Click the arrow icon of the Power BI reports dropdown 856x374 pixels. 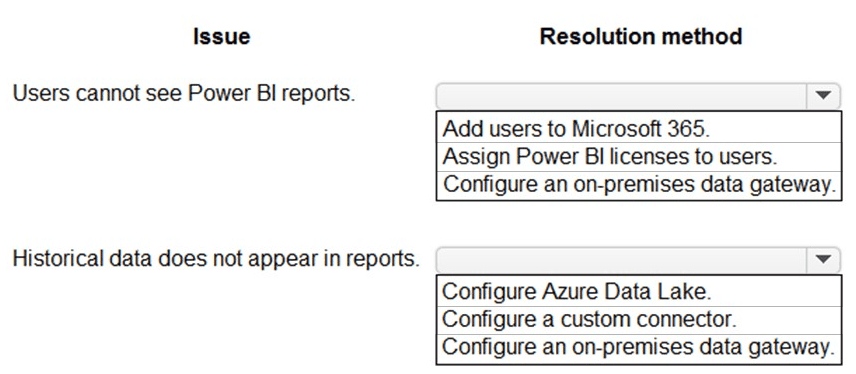[823, 96]
